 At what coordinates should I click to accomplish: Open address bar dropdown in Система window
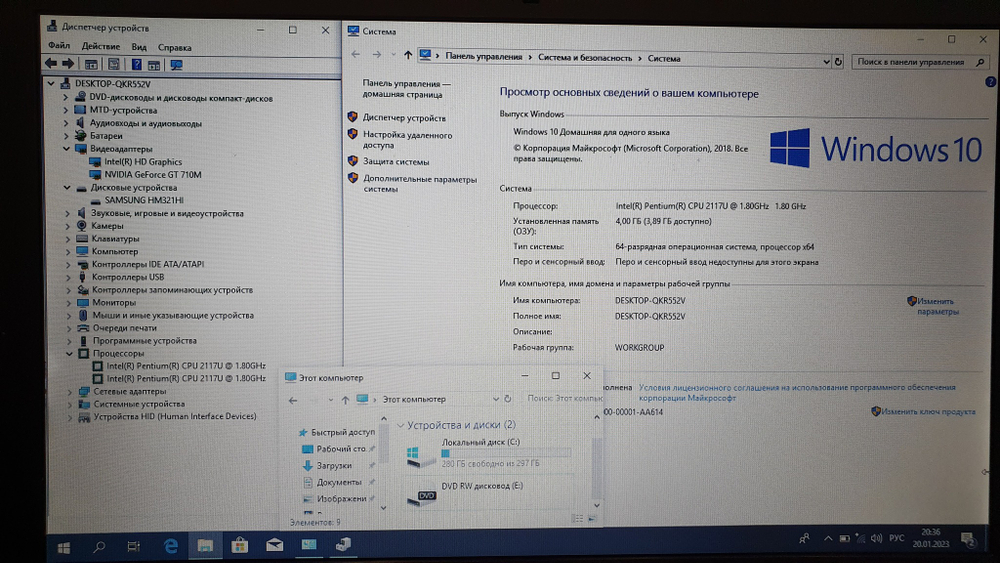(827, 62)
